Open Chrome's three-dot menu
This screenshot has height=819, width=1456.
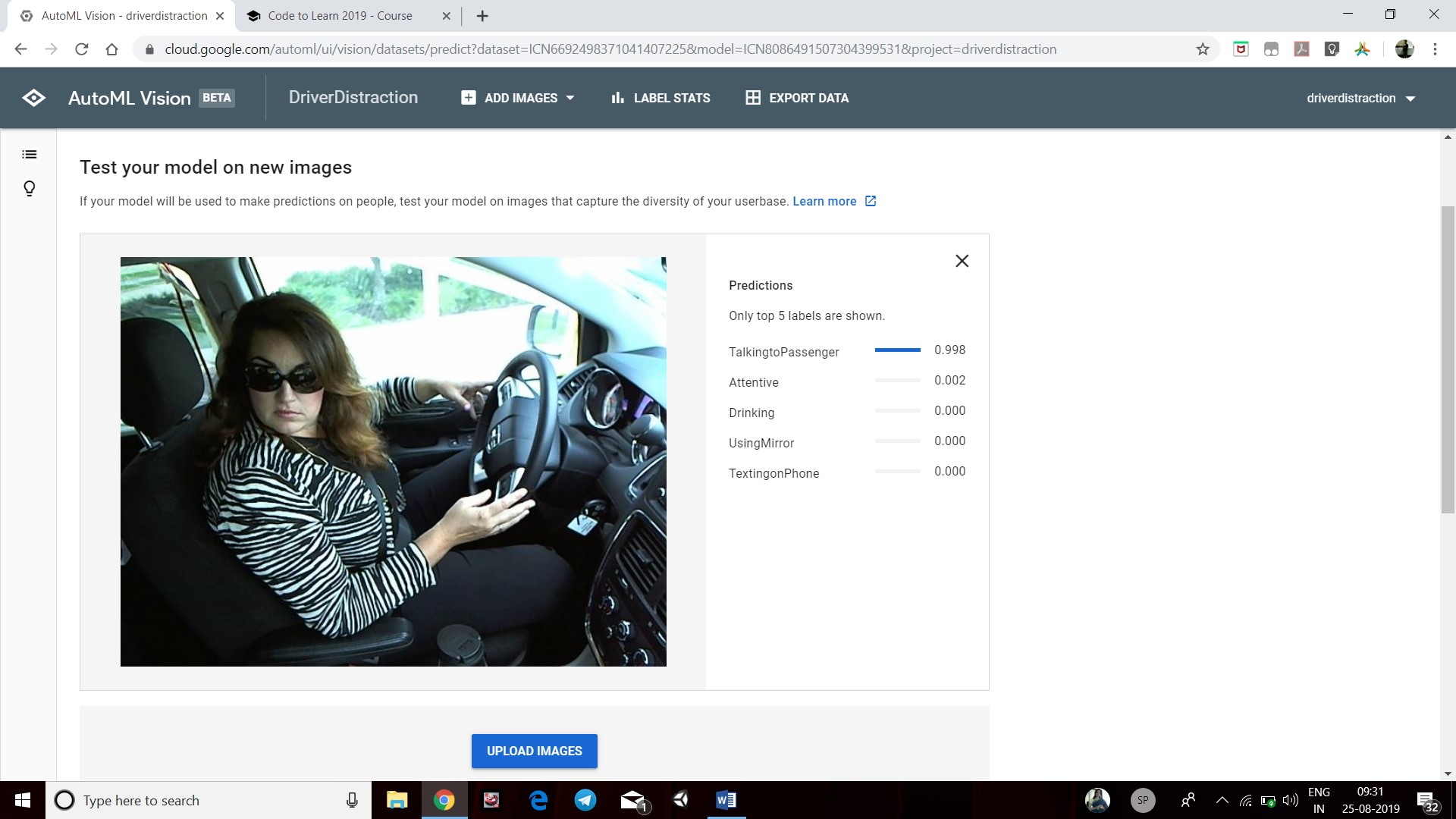[x=1435, y=49]
